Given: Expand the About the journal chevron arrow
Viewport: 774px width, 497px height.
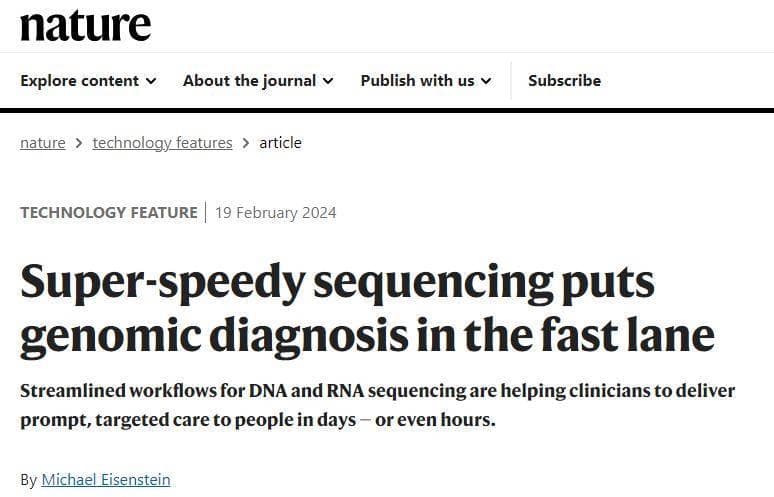Looking at the screenshot, I should 328,81.
